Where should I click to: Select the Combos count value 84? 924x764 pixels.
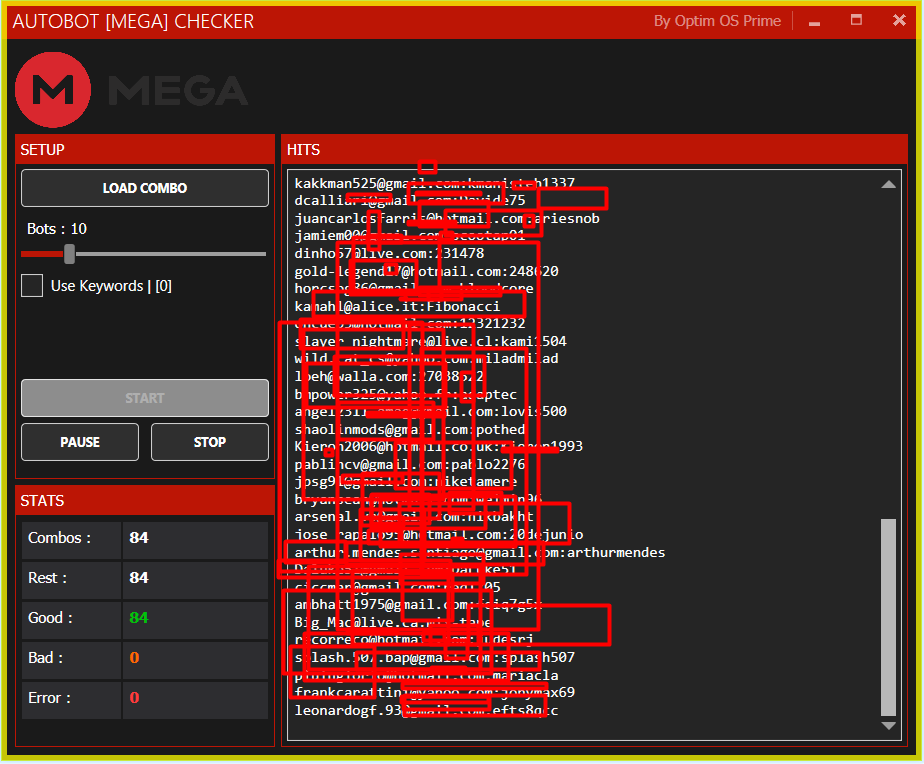pos(139,538)
